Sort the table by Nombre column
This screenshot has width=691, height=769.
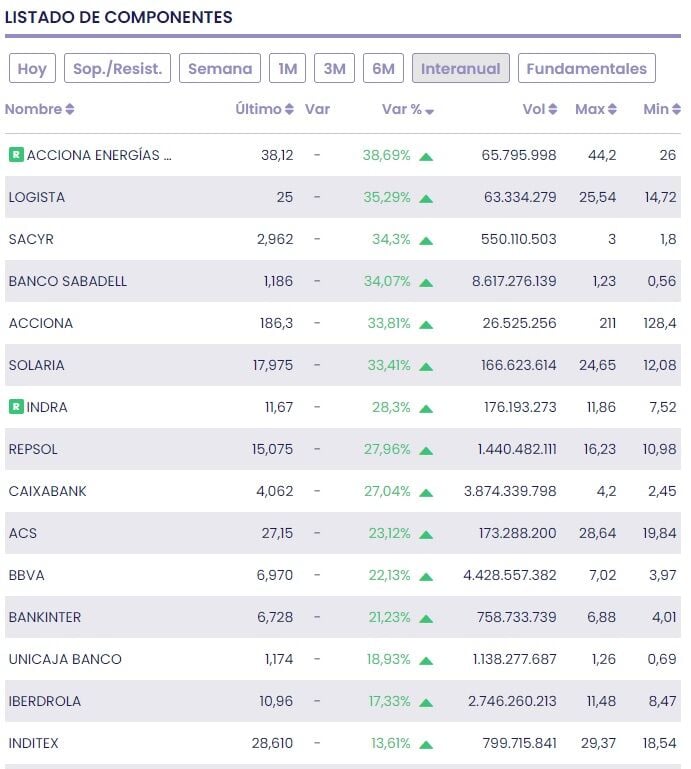(x=39, y=109)
